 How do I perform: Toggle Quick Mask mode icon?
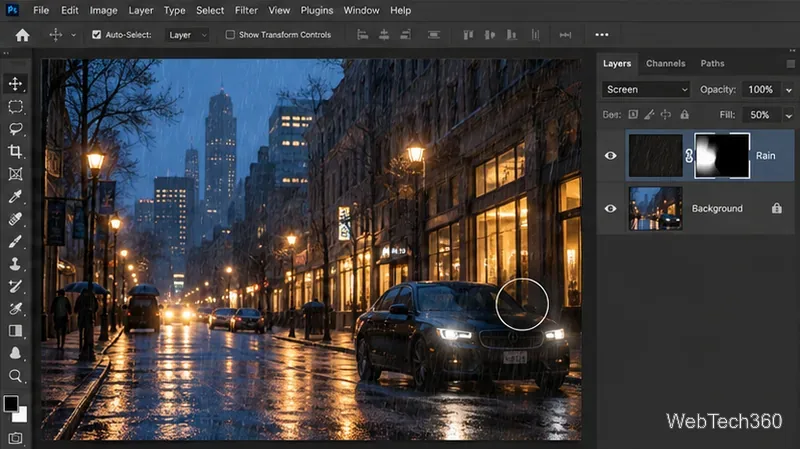[x=15, y=438]
